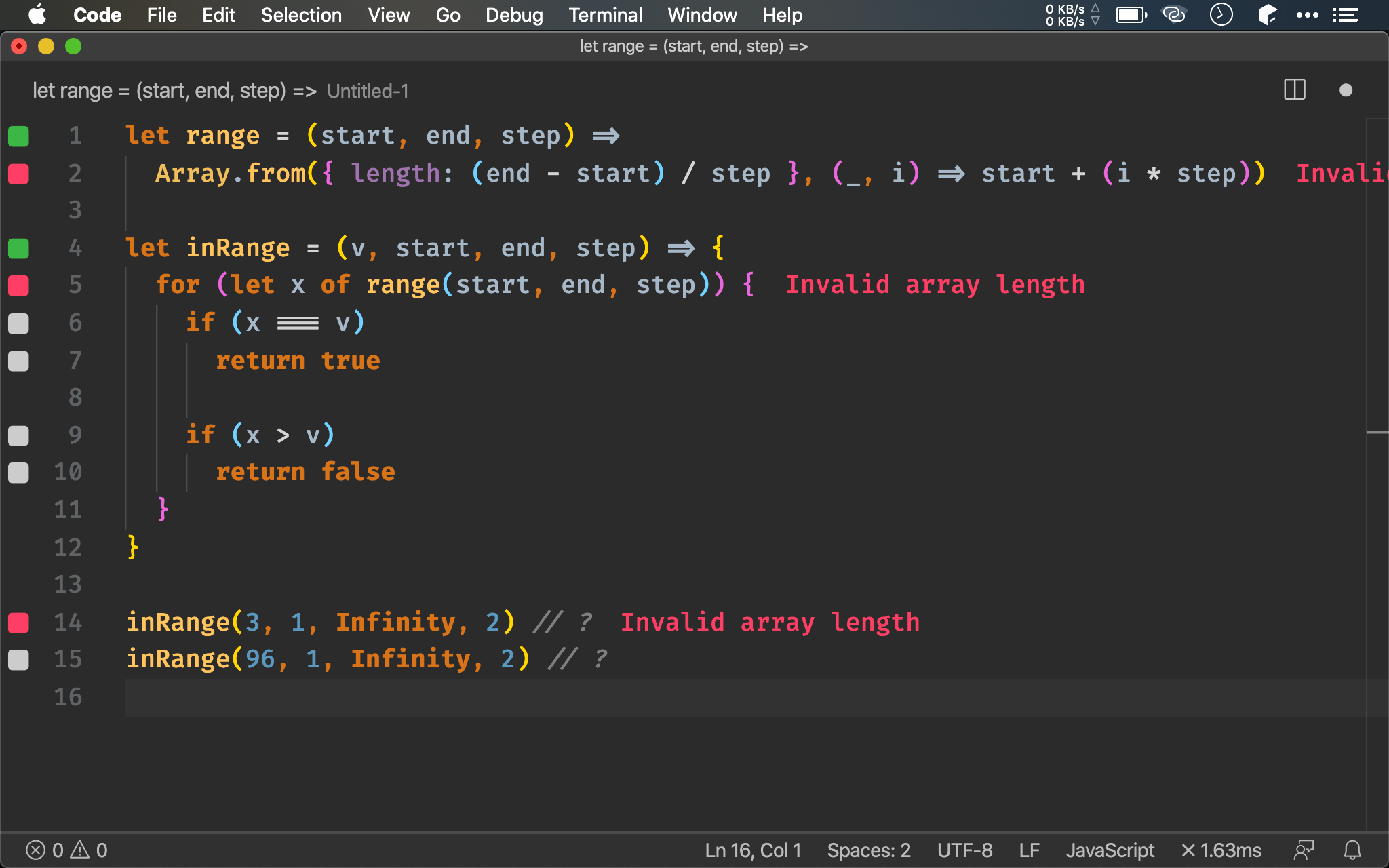Click the warnings triangle in status bar
Image resolution: width=1389 pixels, height=868 pixels.
[x=80, y=850]
